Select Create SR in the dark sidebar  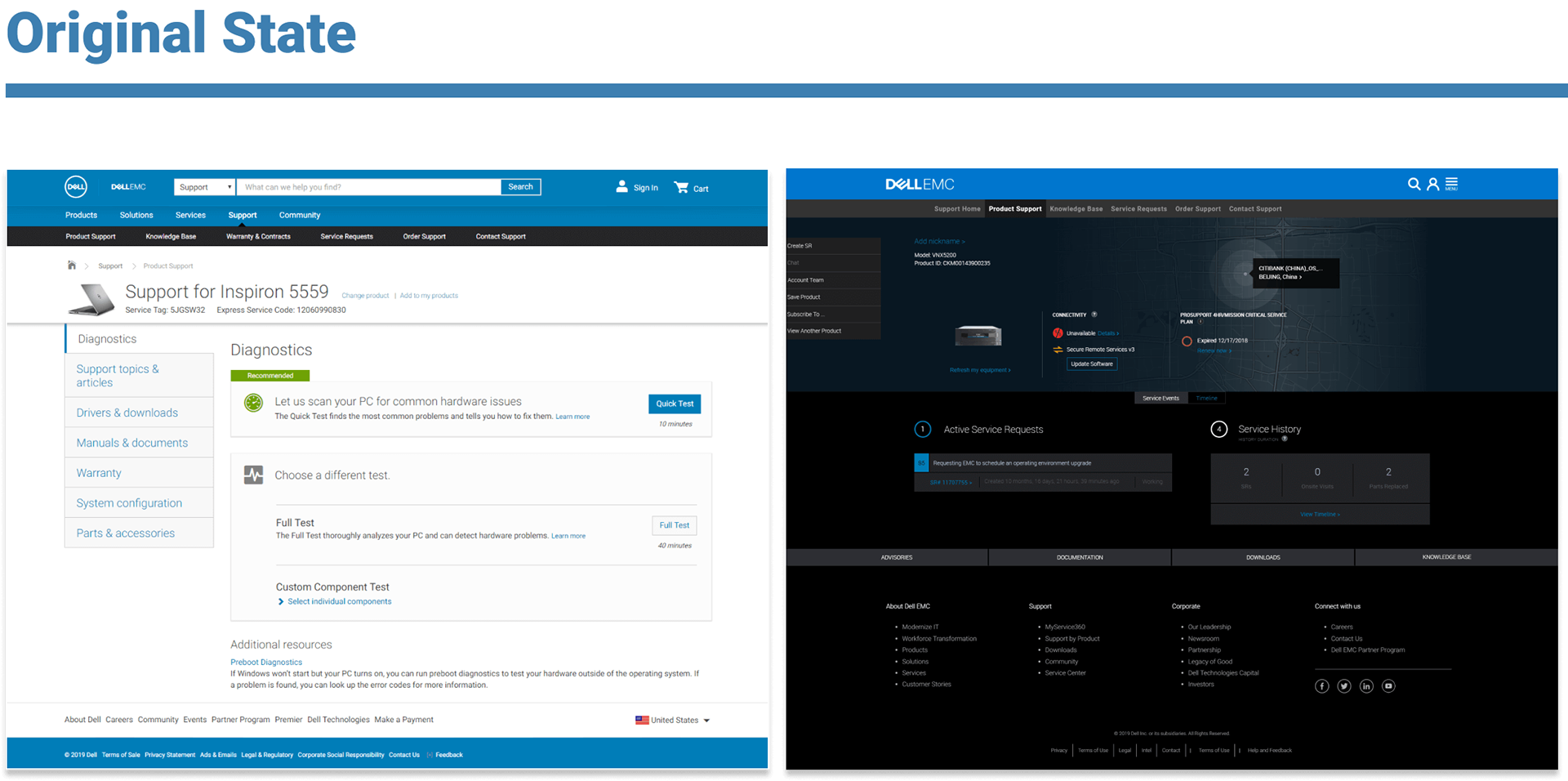(x=833, y=246)
